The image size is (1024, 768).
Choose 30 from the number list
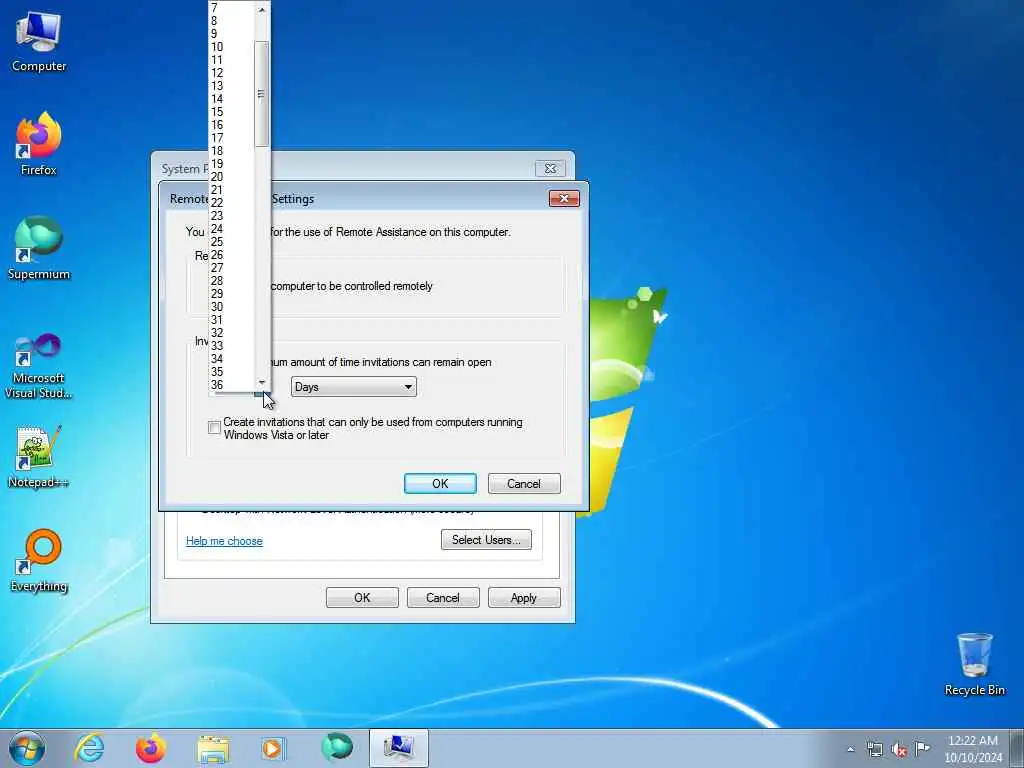click(231, 307)
